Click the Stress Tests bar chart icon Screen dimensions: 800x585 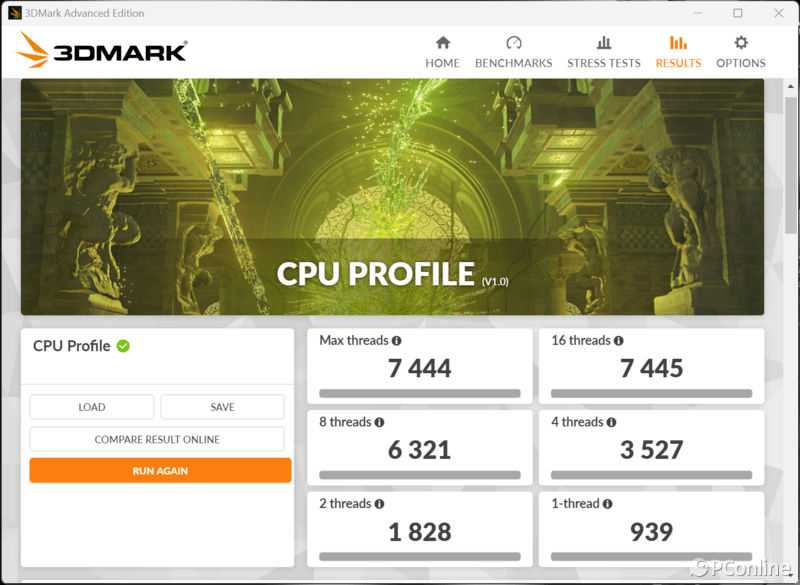click(604, 42)
